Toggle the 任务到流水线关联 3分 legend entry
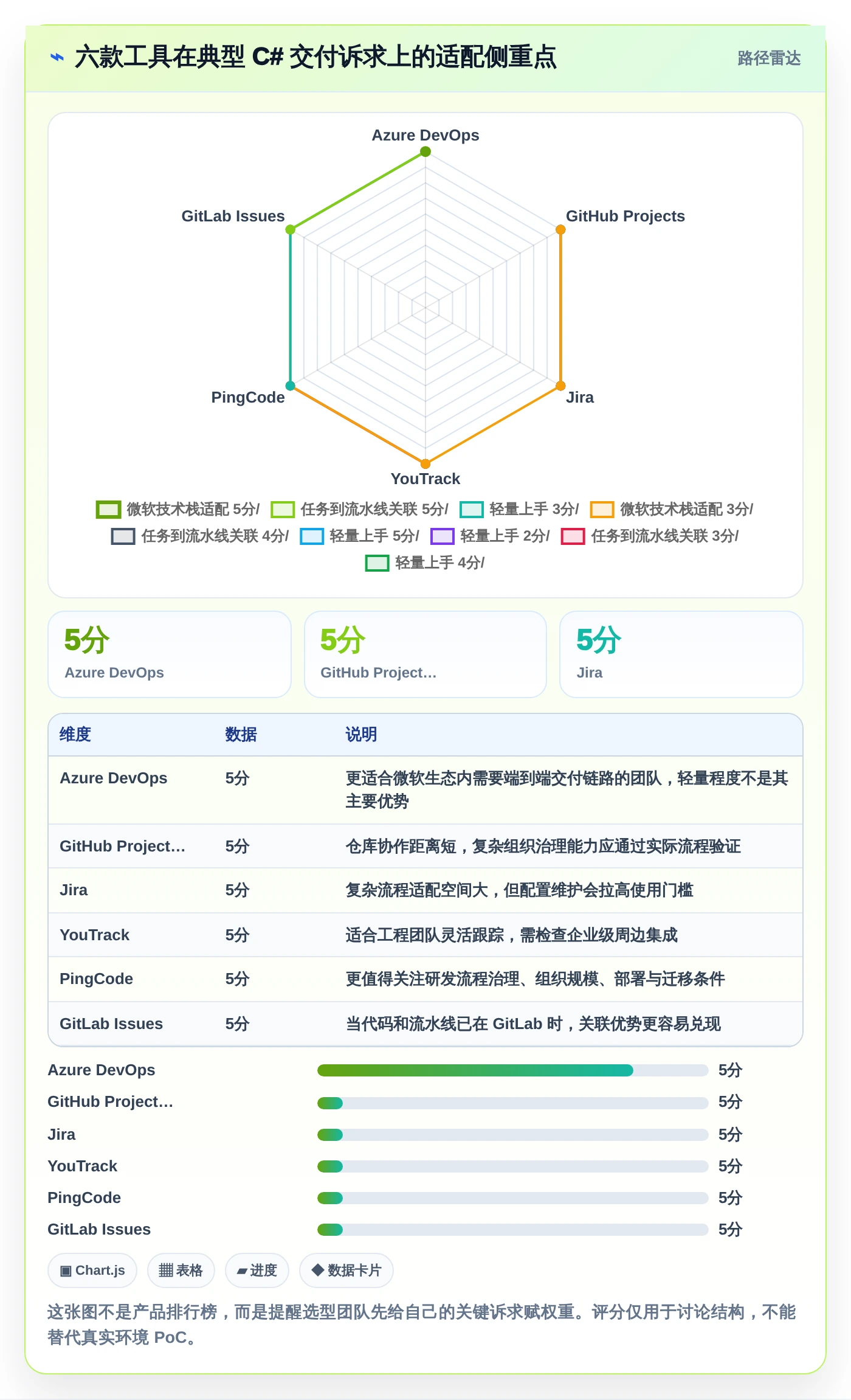Viewport: 851px width, 1400px height. point(650,536)
